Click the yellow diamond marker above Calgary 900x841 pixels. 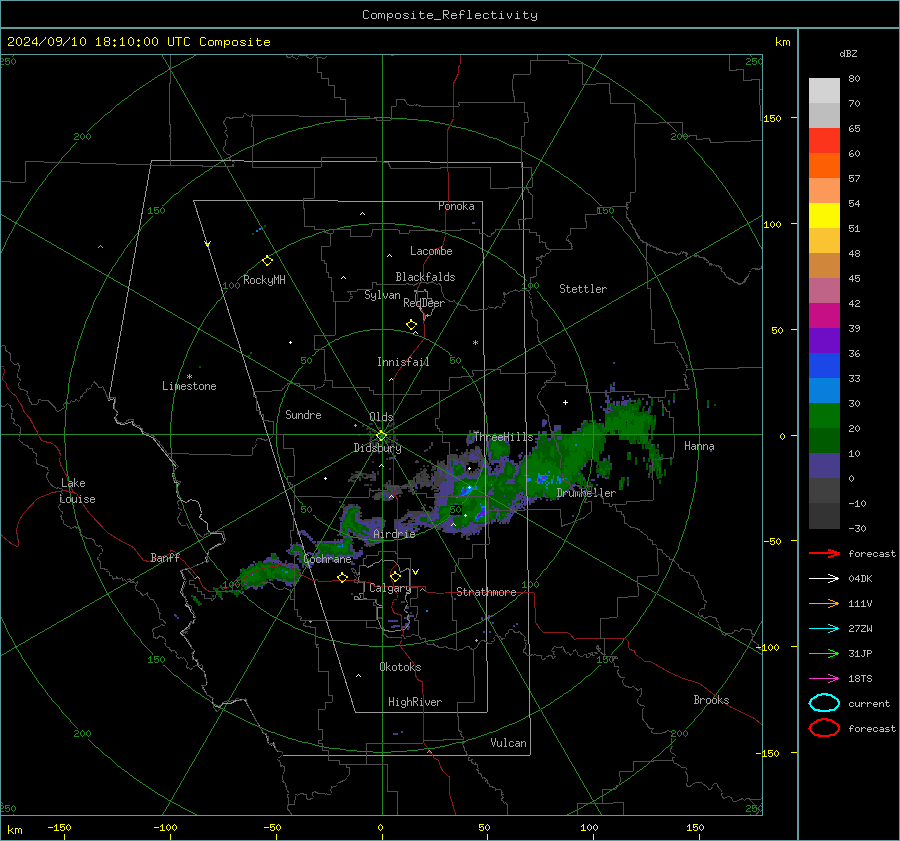pyautogui.click(x=395, y=576)
